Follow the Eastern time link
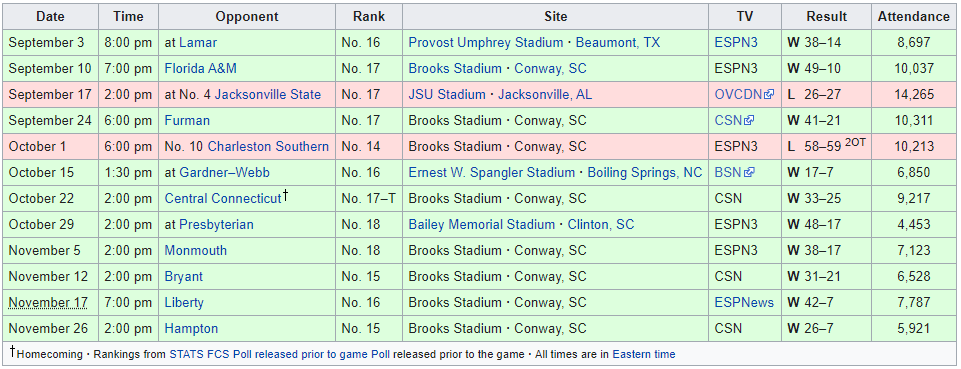Screen dimensions: 961x369 [x=644, y=354]
